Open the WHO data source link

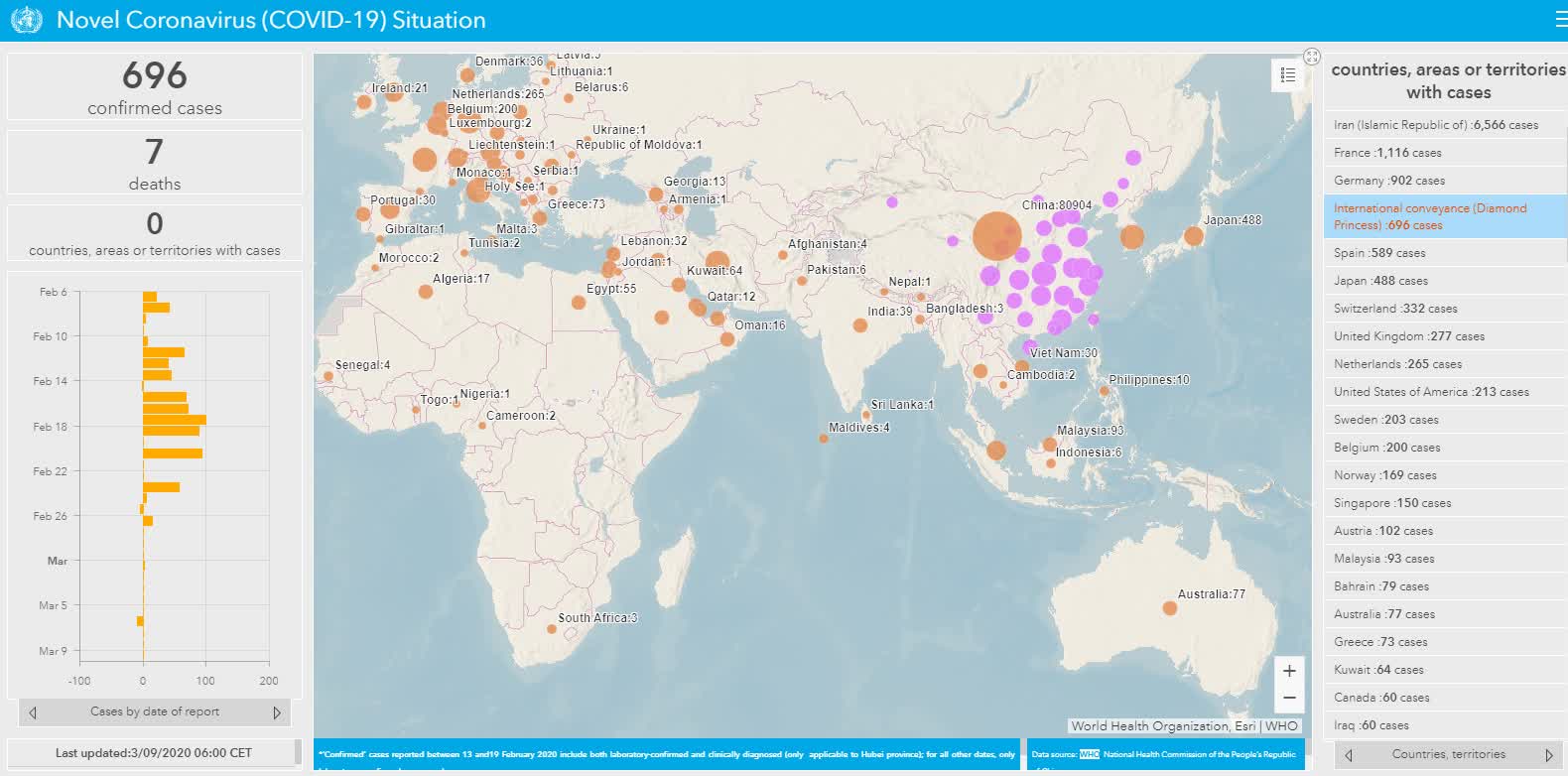(x=1089, y=754)
